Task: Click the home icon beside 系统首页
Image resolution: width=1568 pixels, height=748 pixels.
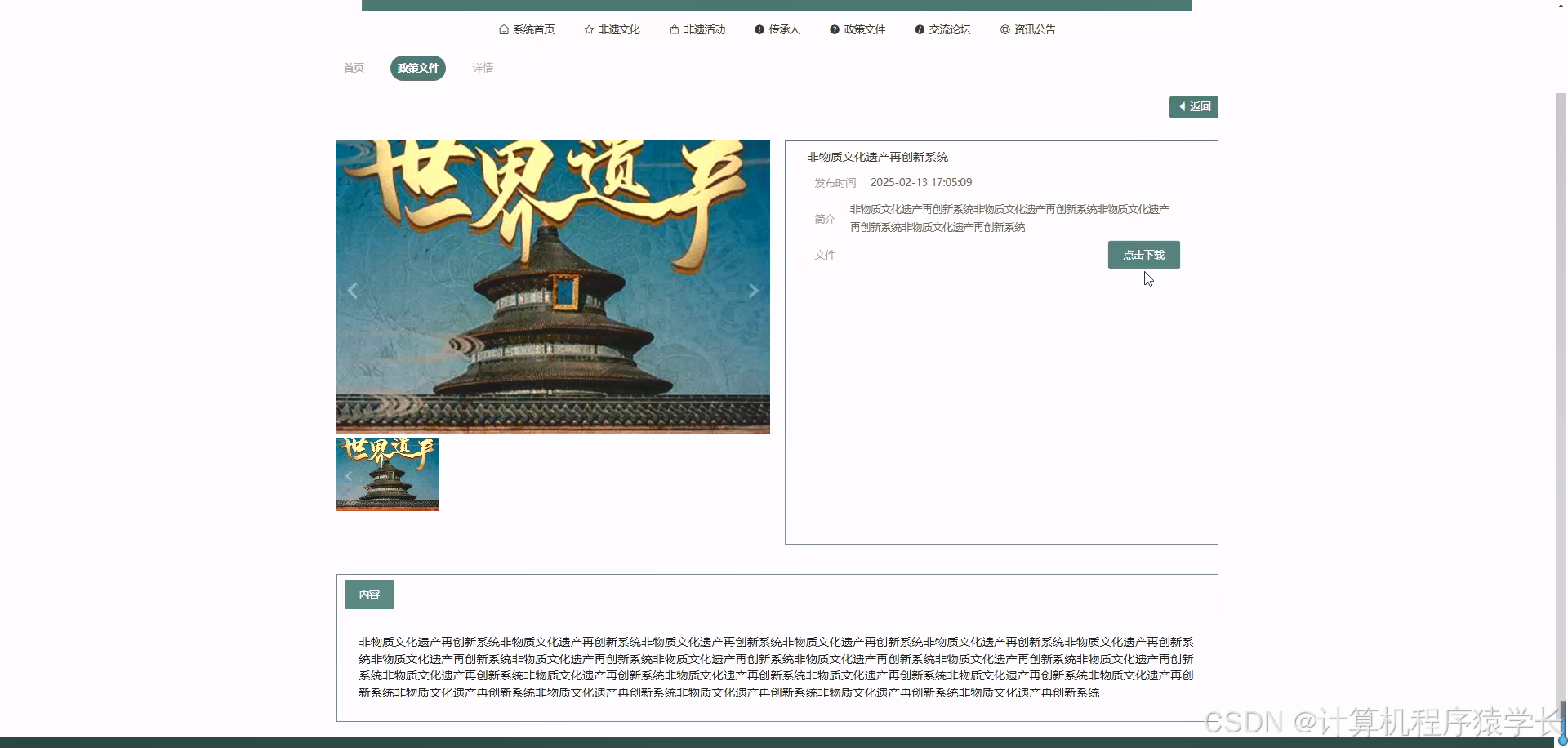Action: coord(503,29)
